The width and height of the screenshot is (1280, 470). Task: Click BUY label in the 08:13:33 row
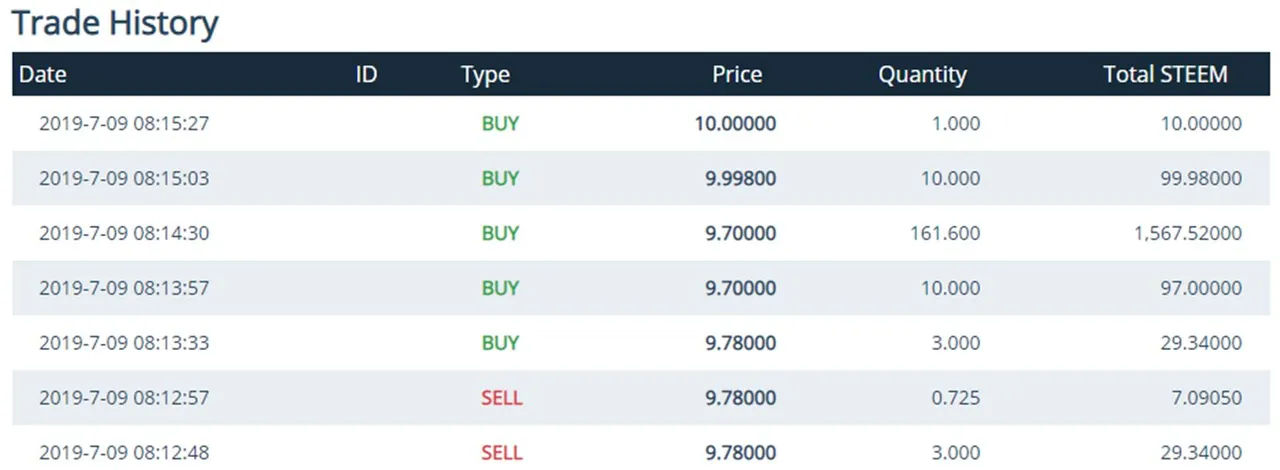pyautogui.click(x=500, y=343)
